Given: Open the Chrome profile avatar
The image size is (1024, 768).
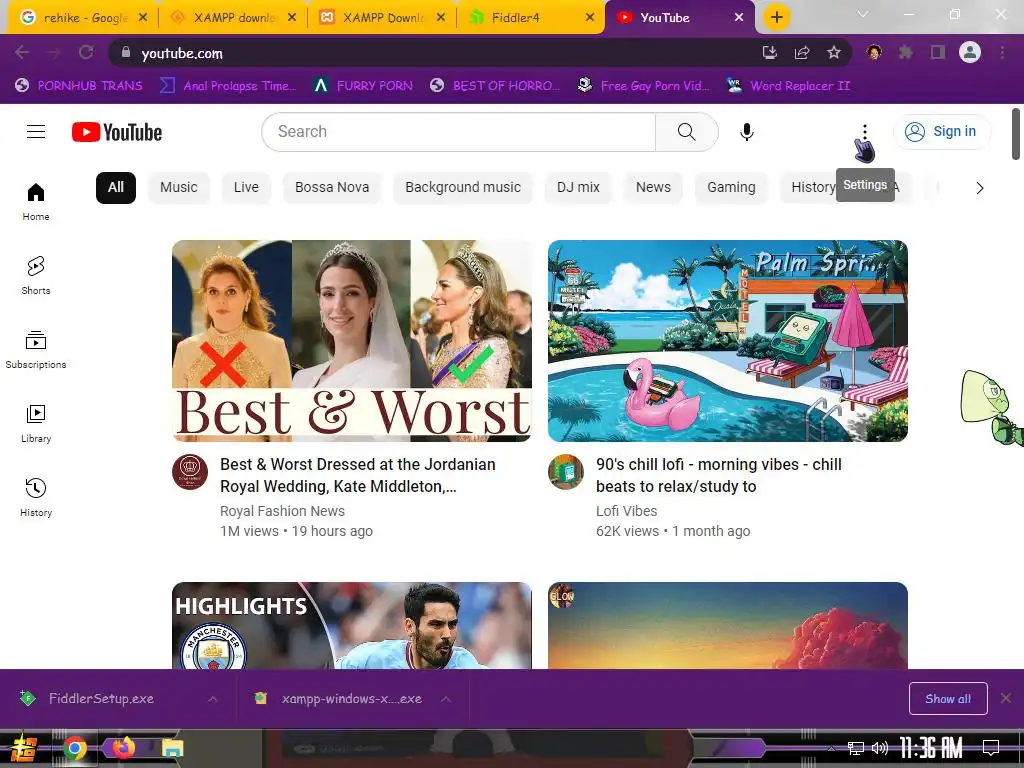Looking at the screenshot, I should coord(970,52).
